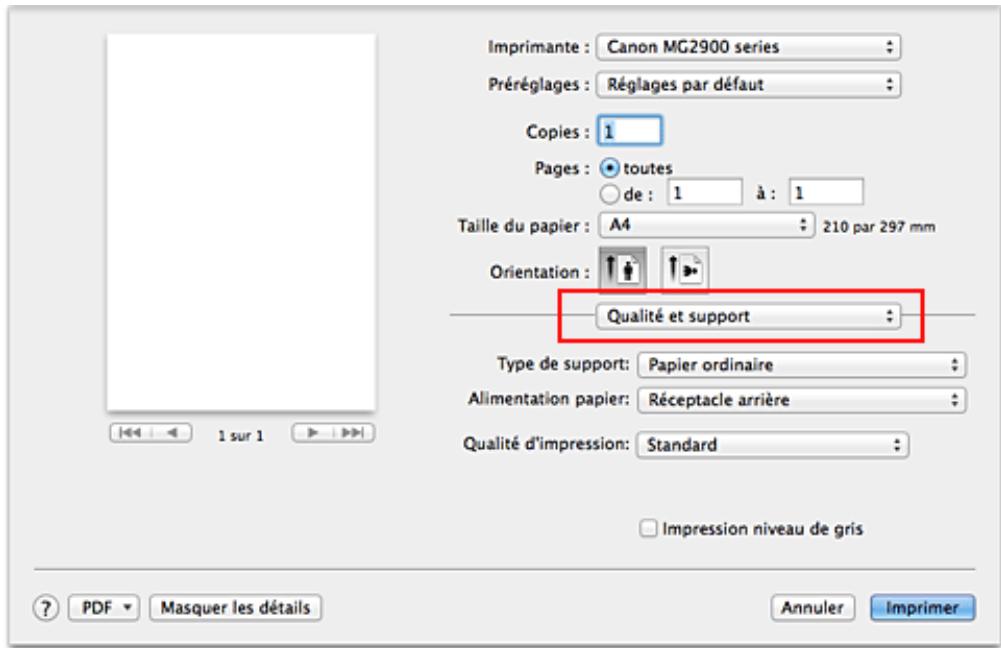The width and height of the screenshot is (1001, 648).
Task: Select portrait orientation icon
Action: pyautogui.click(x=622, y=269)
